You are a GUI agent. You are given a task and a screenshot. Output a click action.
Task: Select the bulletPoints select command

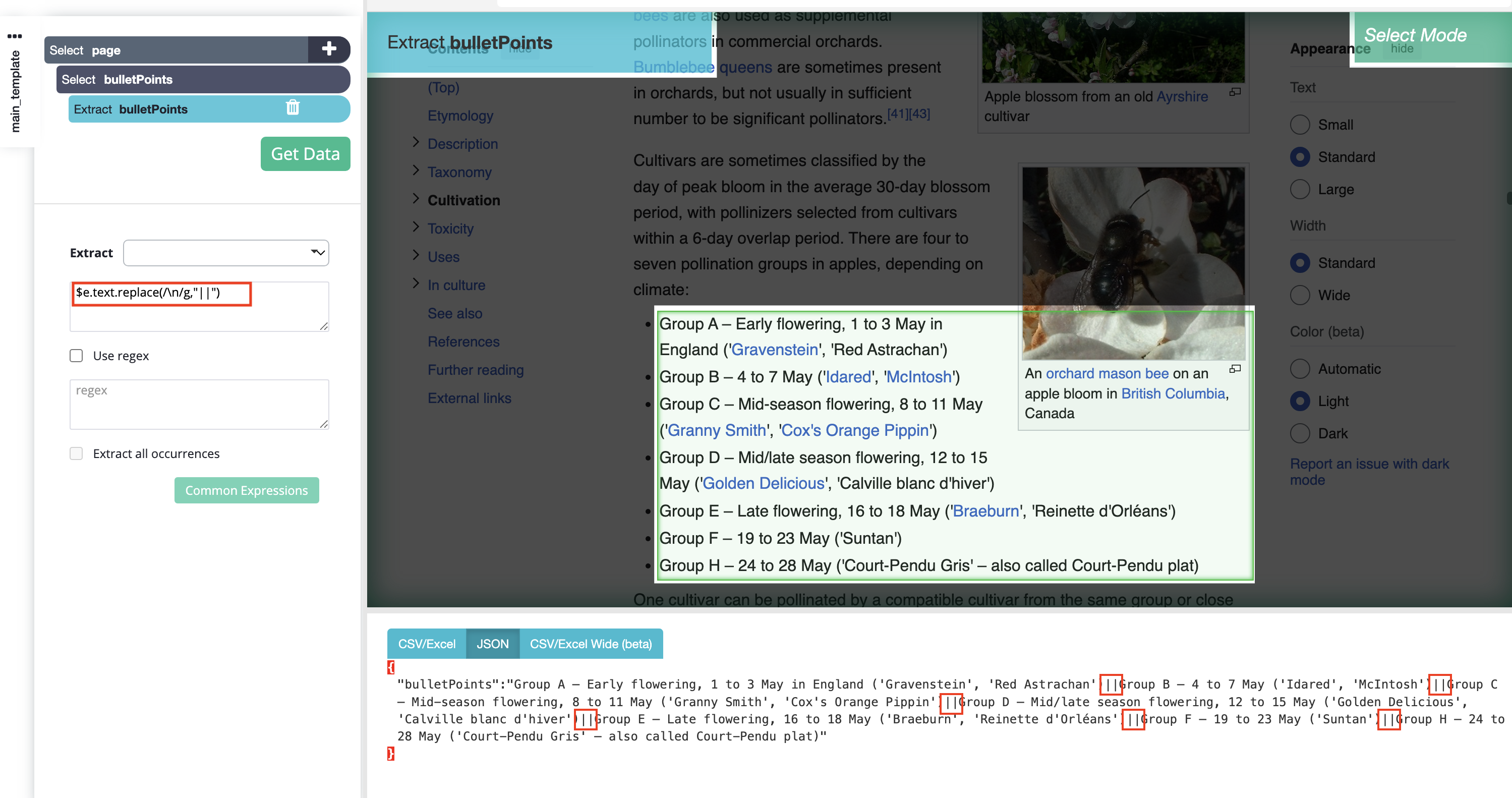(203, 79)
